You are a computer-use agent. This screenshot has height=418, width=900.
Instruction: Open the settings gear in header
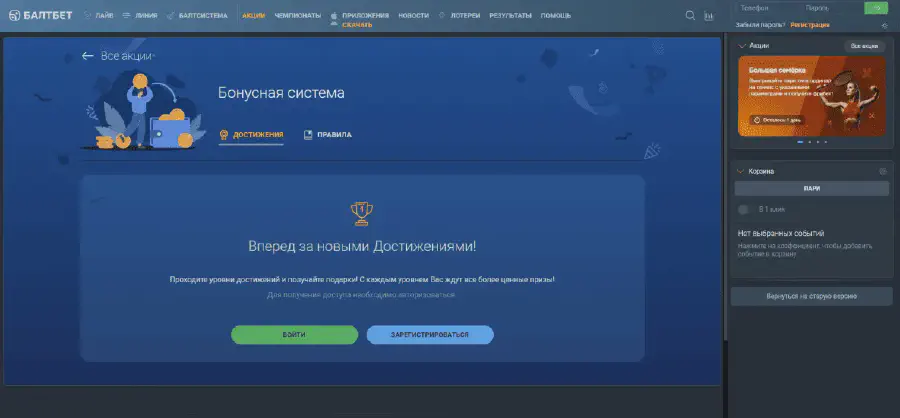pyautogui.click(x=885, y=25)
